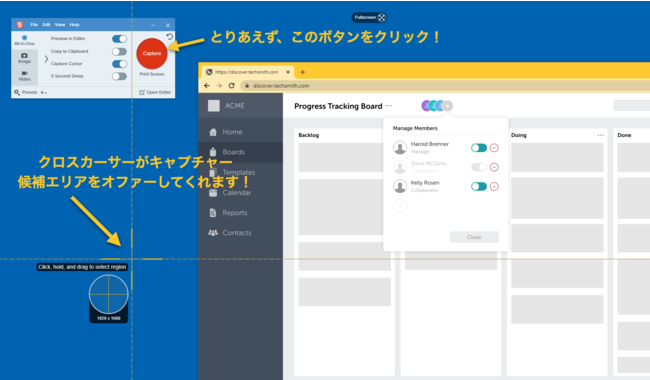Select the Video capture tab

(x=24, y=76)
